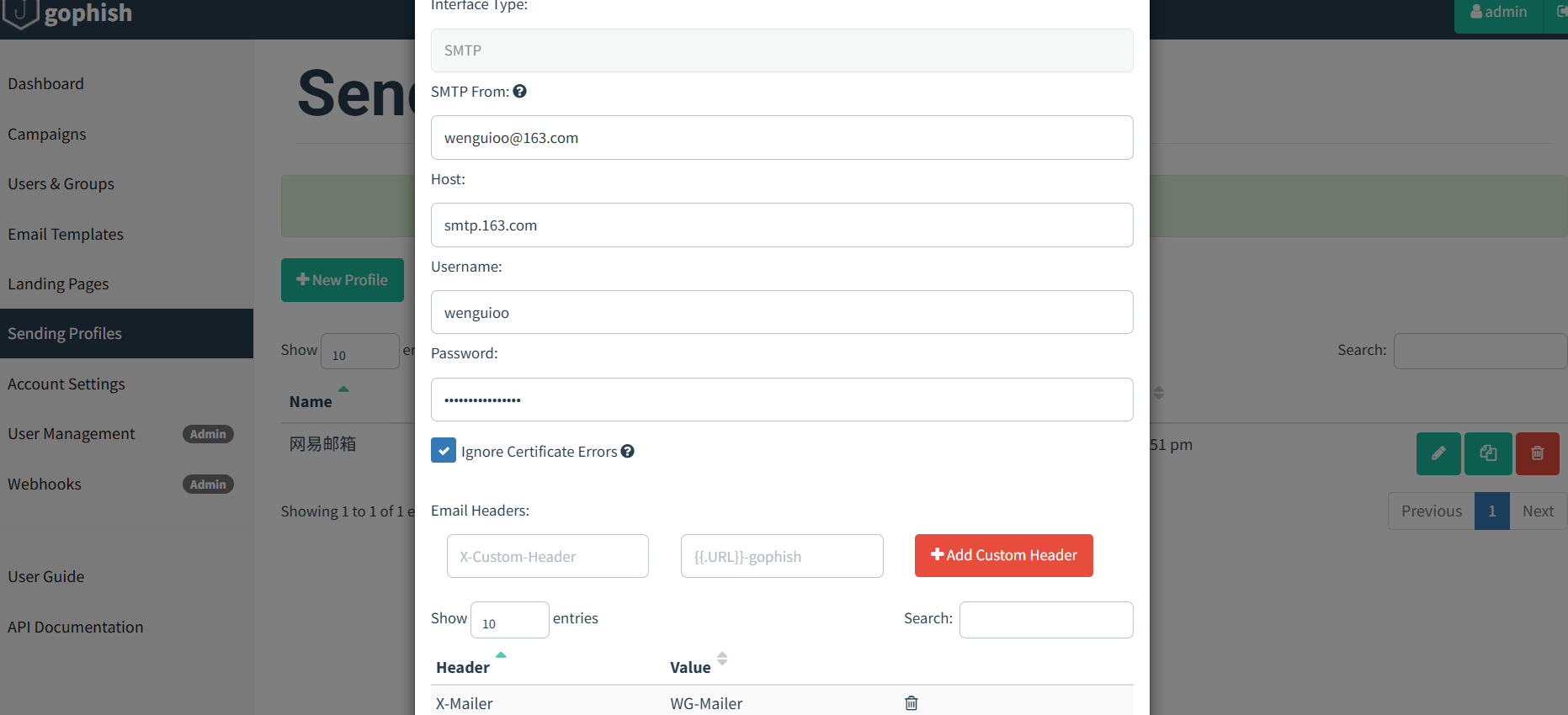Click the New Profile button
This screenshot has height=715, width=1568.
coord(342,280)
